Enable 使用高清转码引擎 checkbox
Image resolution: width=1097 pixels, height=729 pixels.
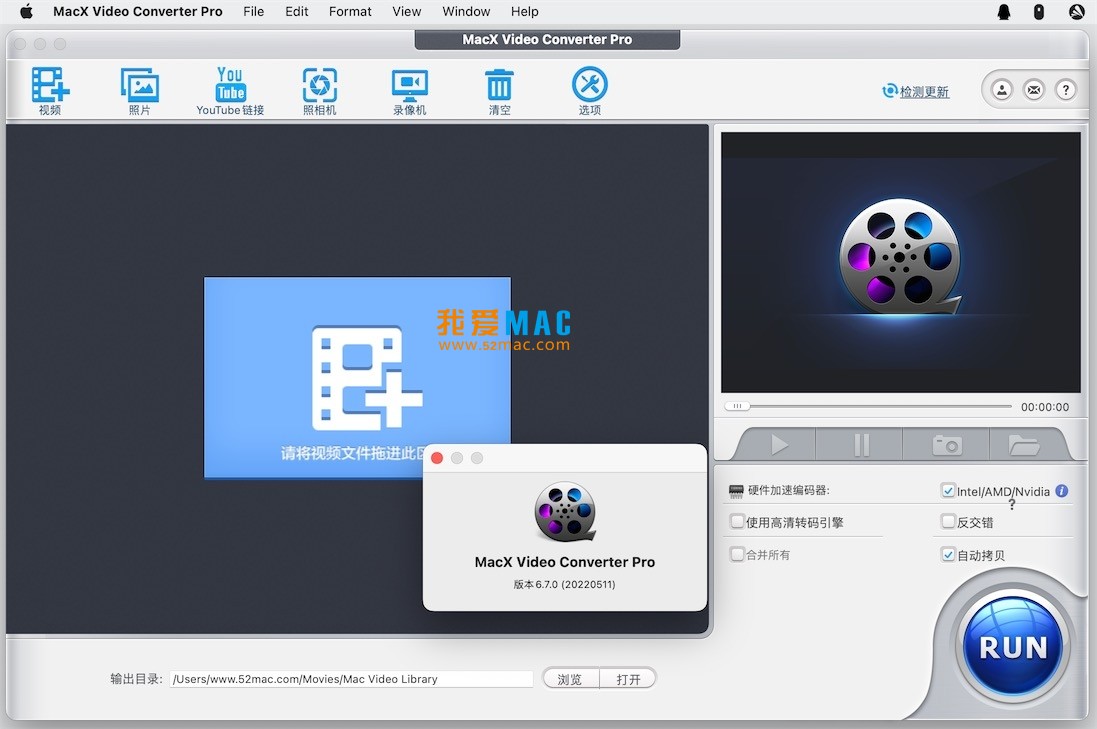click(x=737, y=521)
